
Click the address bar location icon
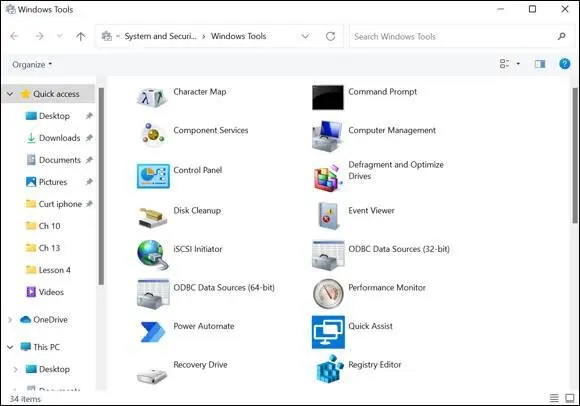pos(107,36)
